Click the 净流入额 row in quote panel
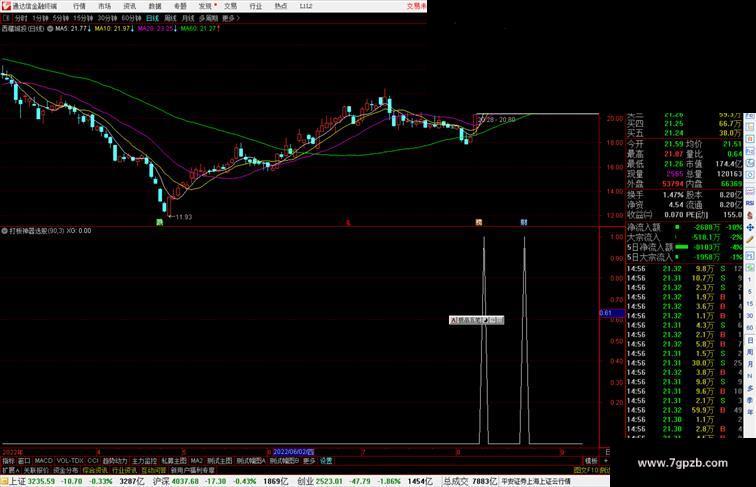This screenshot has height=487, width=756. click(x=685, y=227)
